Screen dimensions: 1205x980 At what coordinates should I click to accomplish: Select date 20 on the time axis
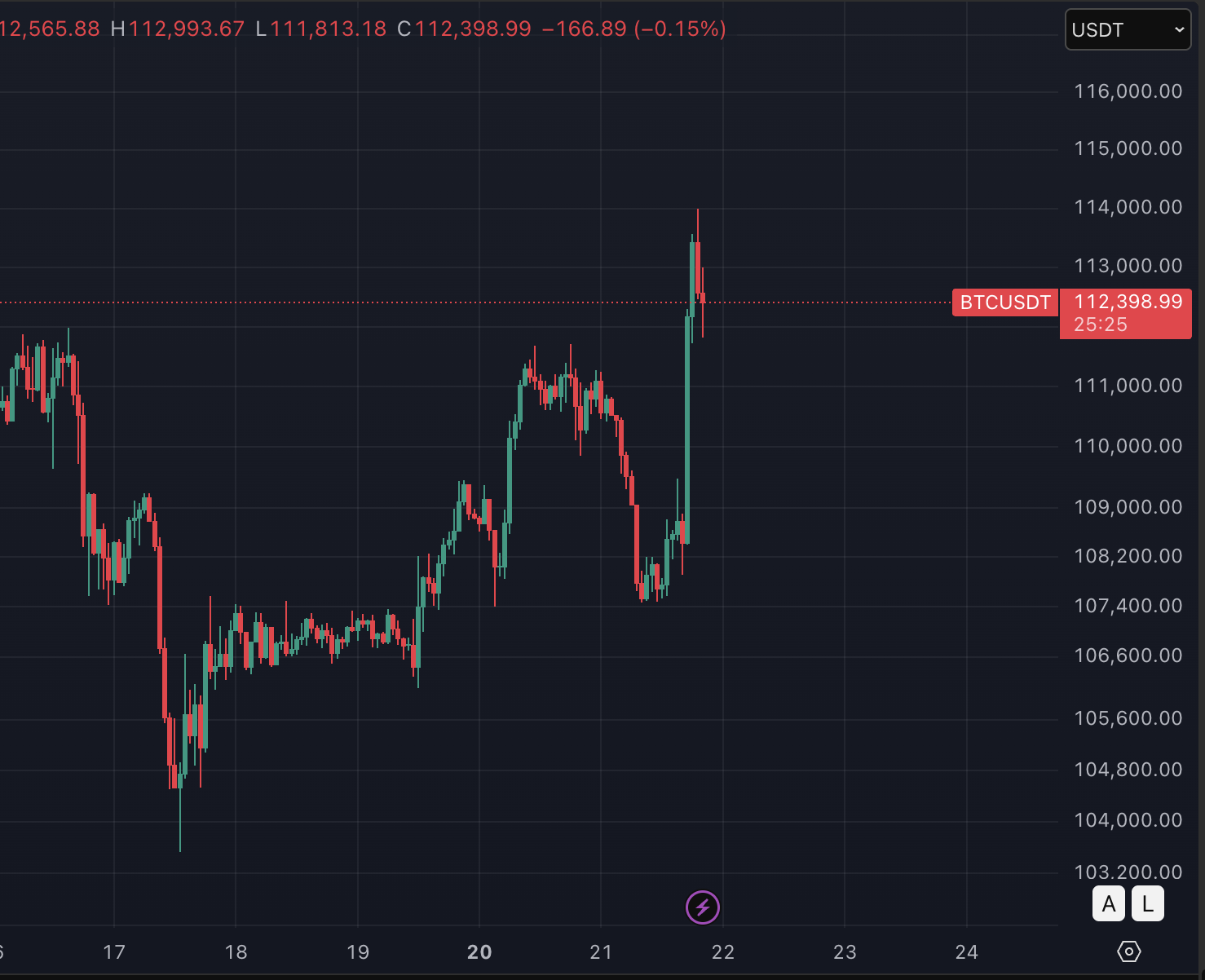(x=479, y=952)
